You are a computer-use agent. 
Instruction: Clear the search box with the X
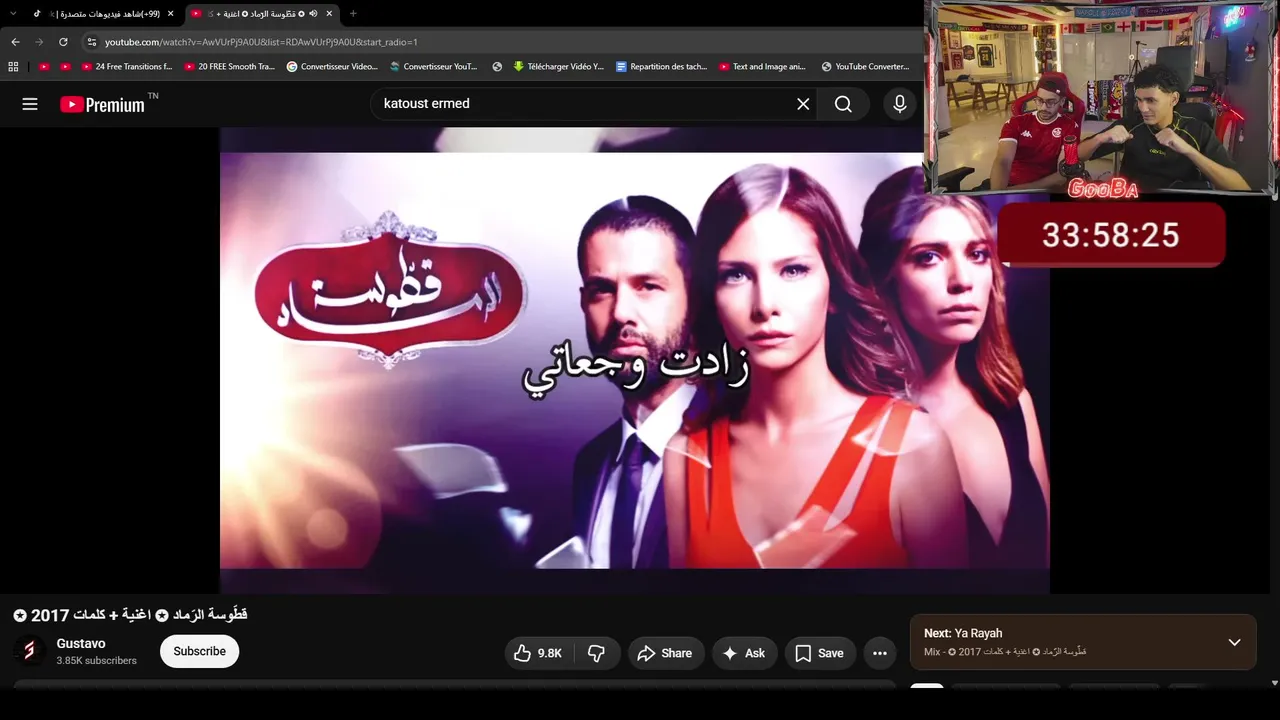[x=803, y=104]
